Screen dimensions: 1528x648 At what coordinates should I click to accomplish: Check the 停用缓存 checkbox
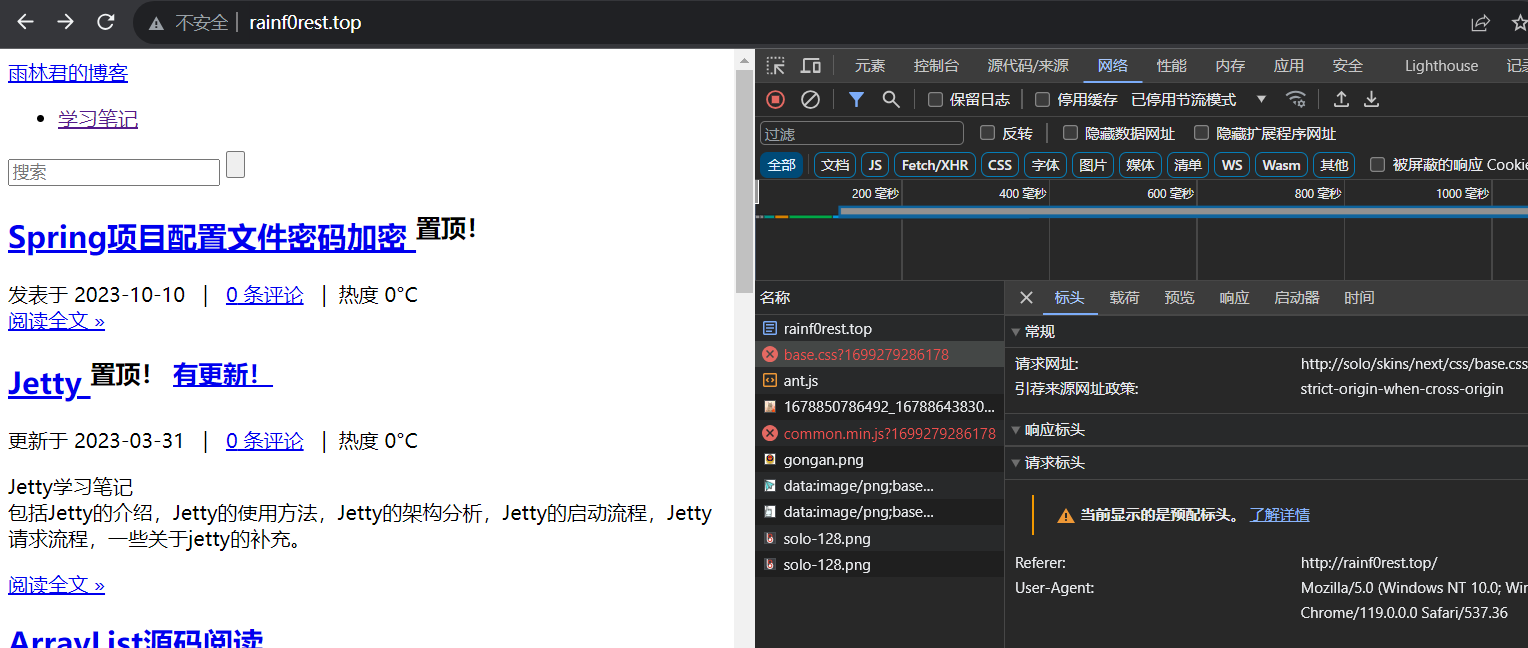[x=1042, y=100]
